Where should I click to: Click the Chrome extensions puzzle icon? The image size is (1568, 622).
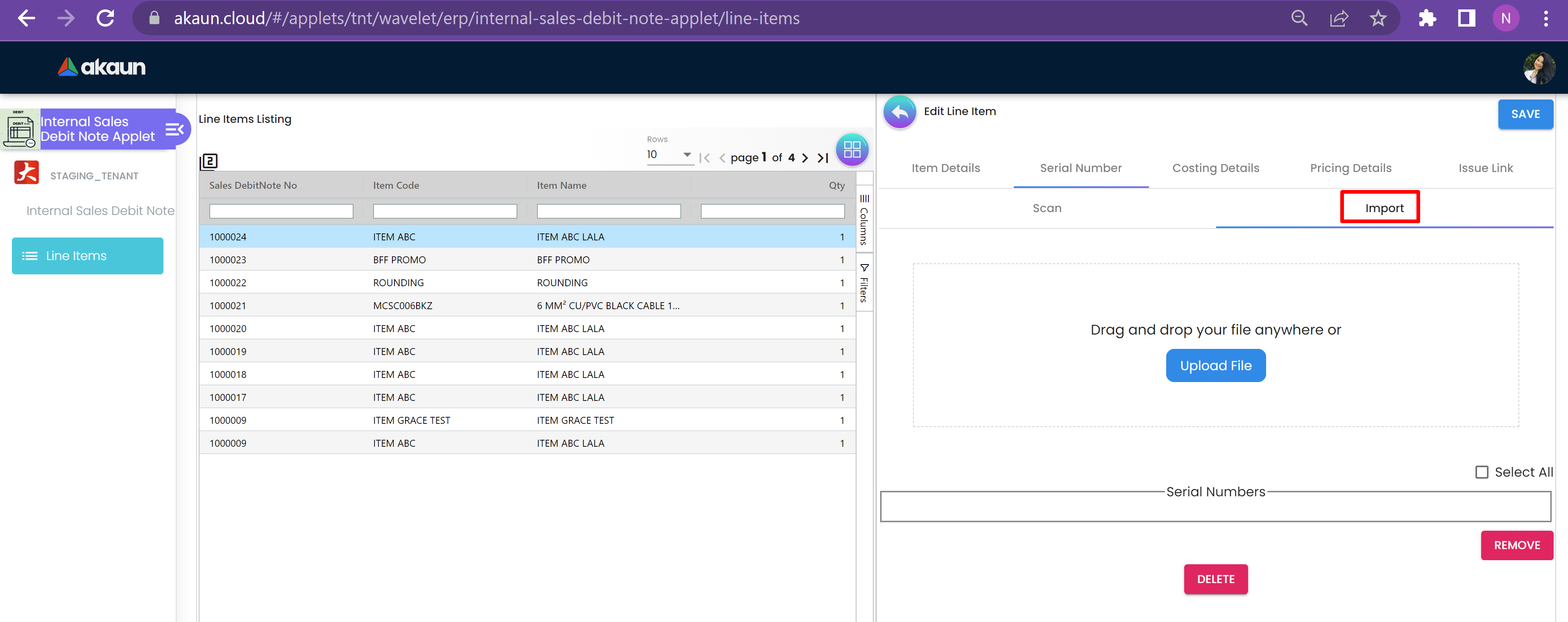[1427, 18]
